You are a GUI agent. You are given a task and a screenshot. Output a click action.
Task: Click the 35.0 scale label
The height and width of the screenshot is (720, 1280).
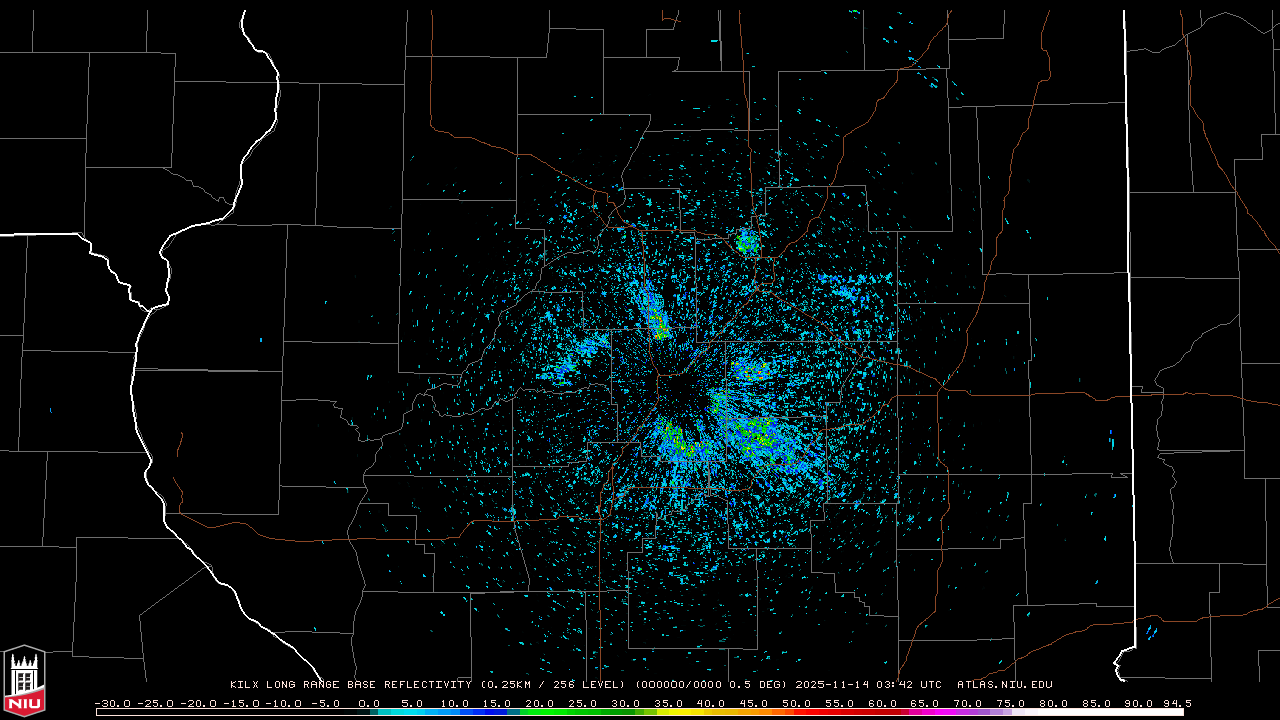pyautogui.click(x=668, y=703)
